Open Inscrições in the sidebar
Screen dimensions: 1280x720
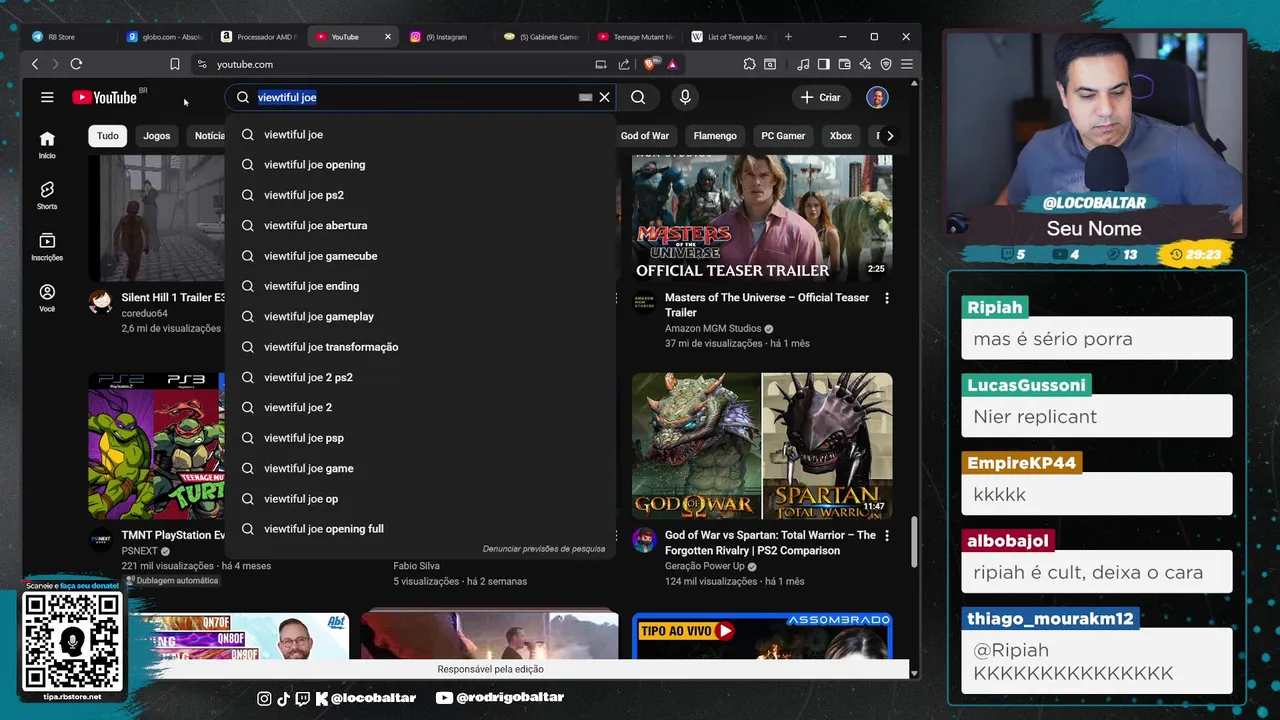47,247
